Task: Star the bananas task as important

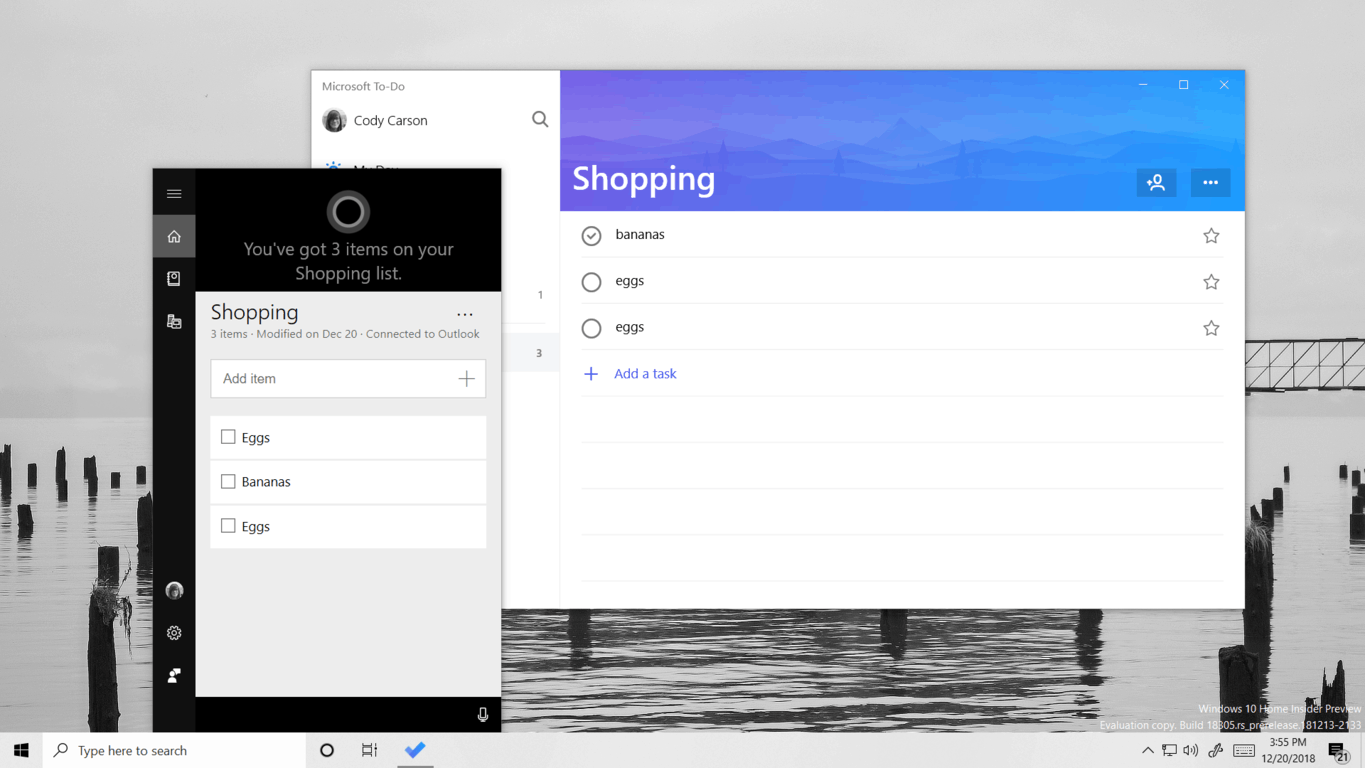Action: coord(1211,236)
